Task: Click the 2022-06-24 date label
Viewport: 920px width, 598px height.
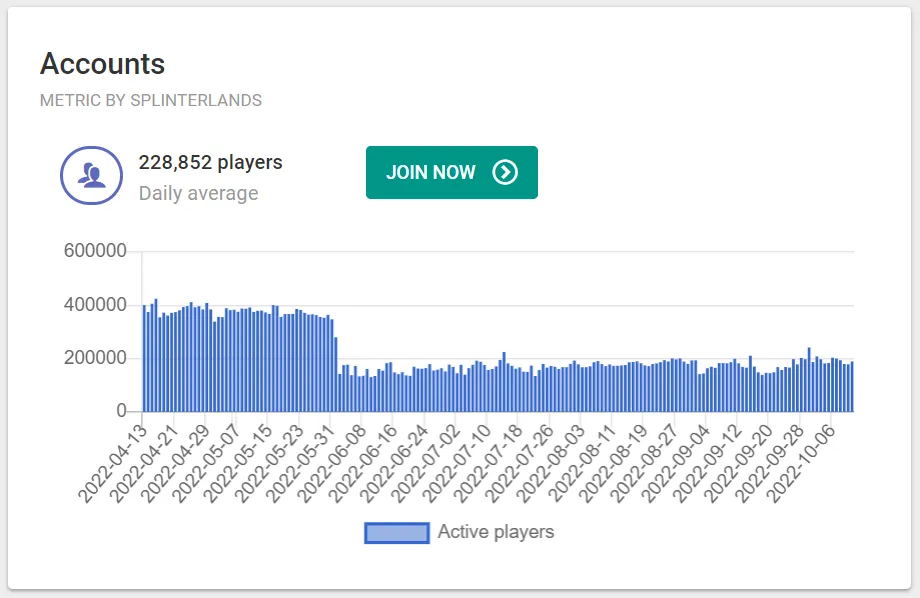Action: click(x=393, y=454)
